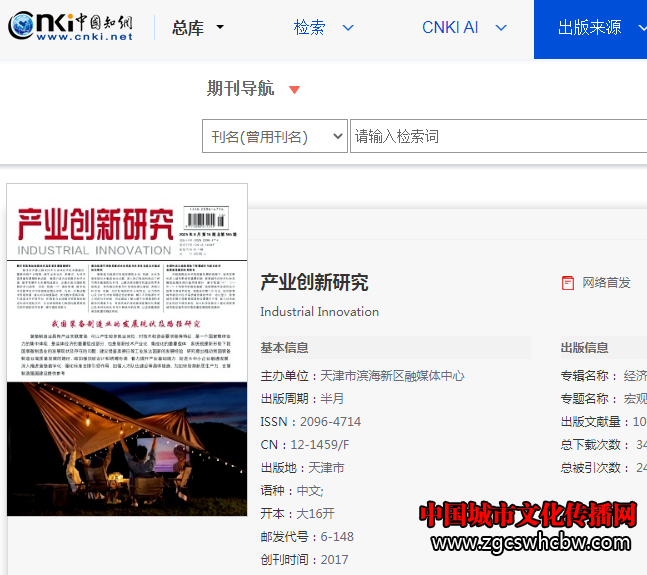The width and height of the screenshot is (647, 575).
Task: Select the 基本信息 section header
Action: tap(285, 348)
